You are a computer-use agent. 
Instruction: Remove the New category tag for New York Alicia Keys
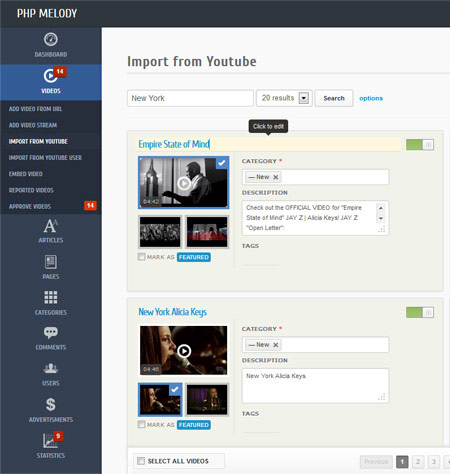tap(276, 345)
